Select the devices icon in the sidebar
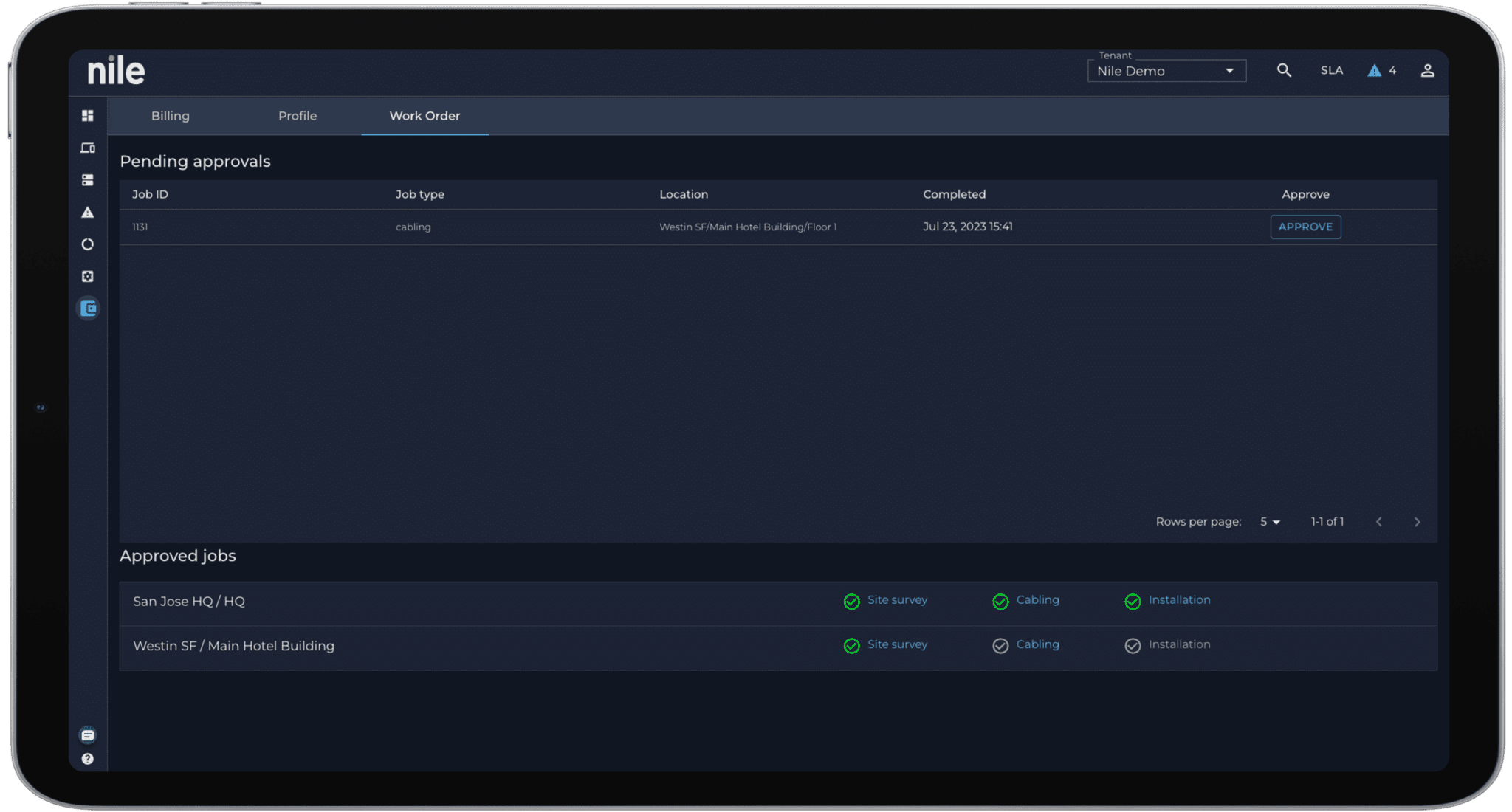This screenshot has height=812, width=1512. pyautogui.click(x=88, y=148)
